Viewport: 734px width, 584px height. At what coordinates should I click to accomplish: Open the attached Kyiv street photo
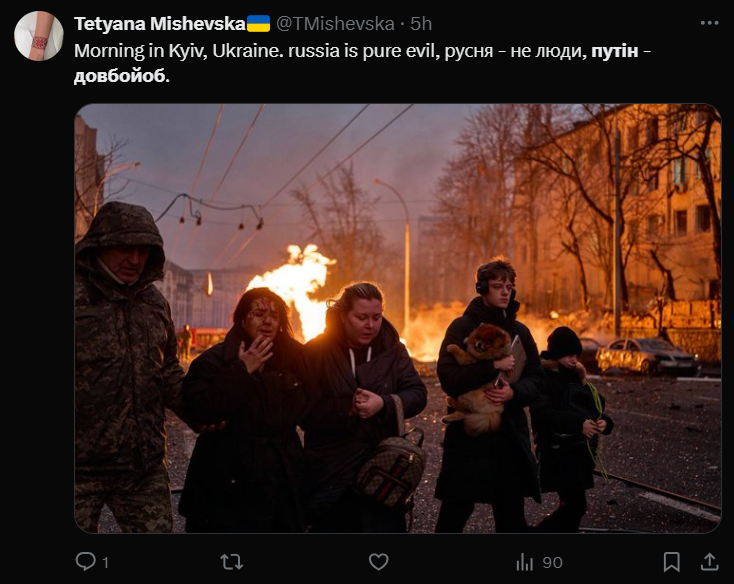click(x=397, y=318)
